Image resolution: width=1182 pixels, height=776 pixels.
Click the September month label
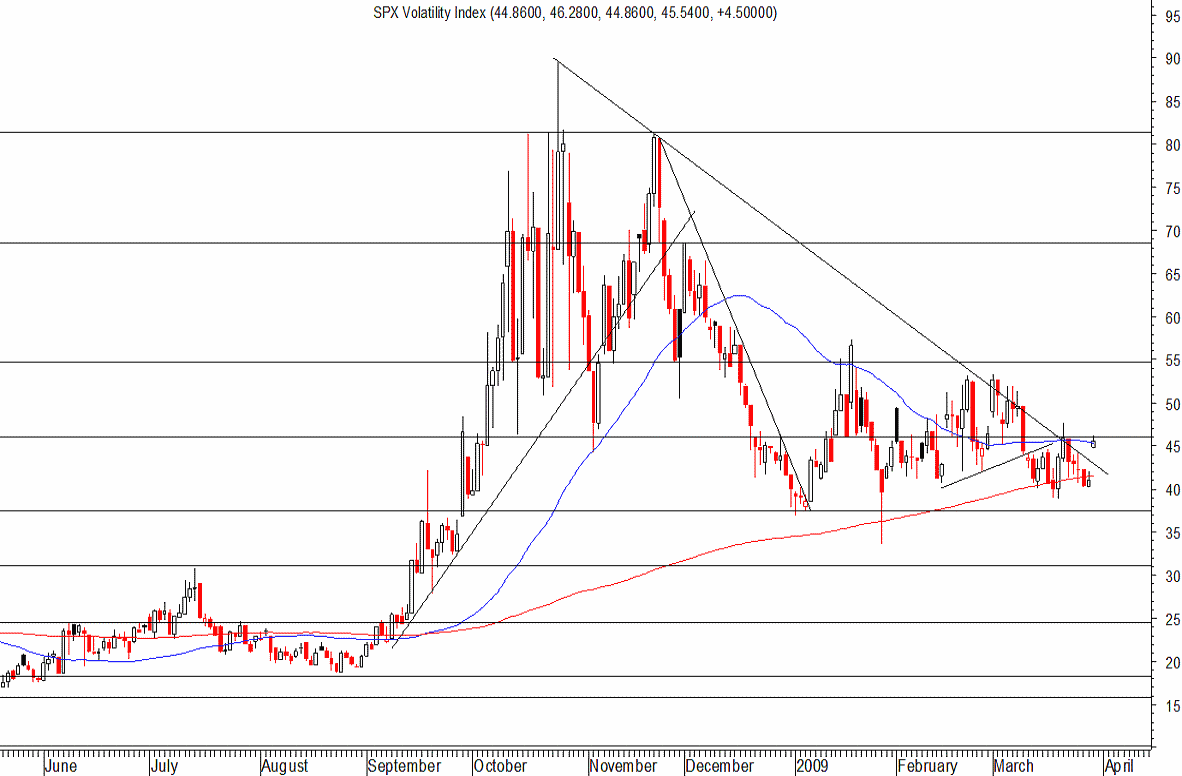coord(404,766)
